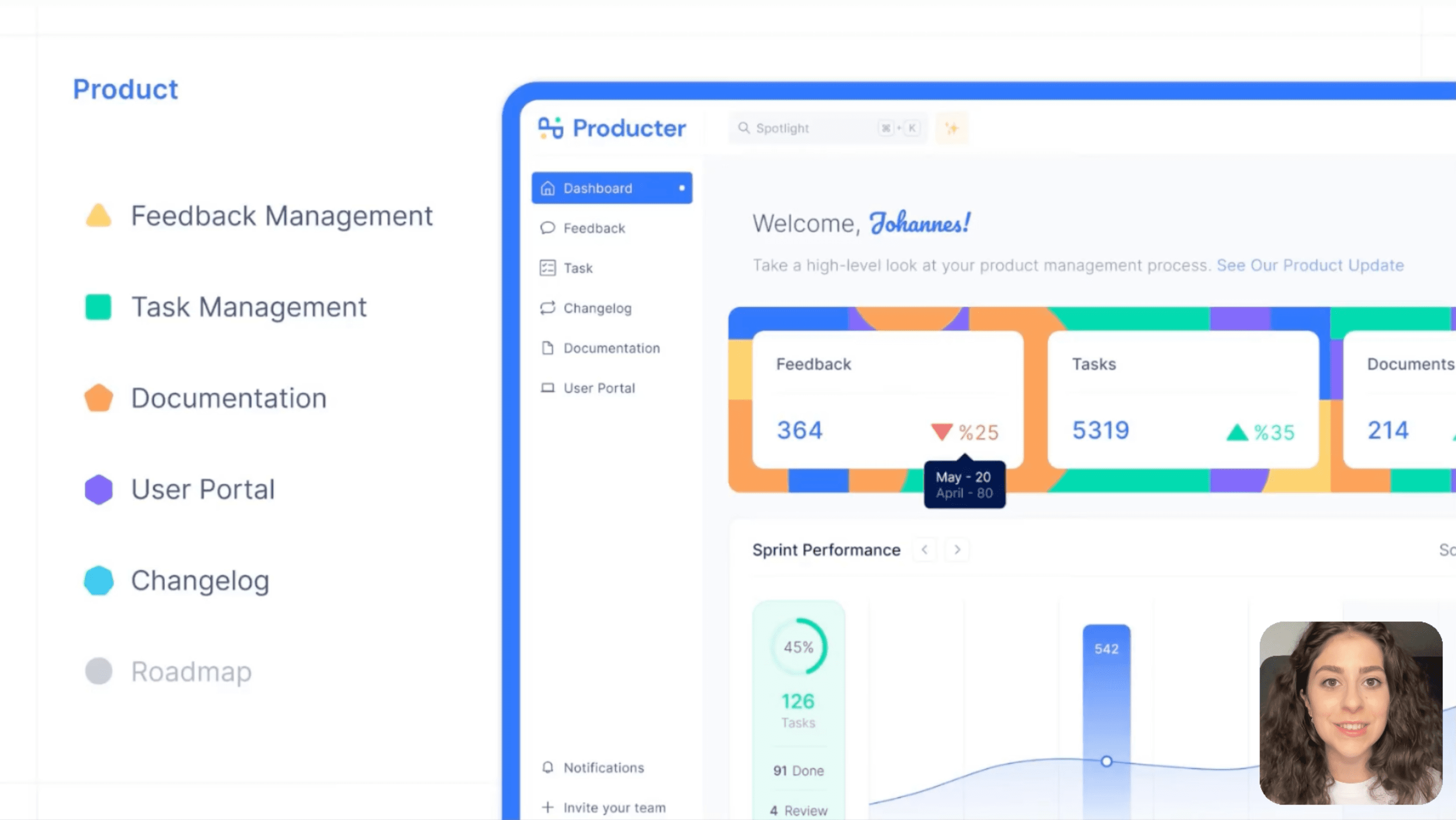The image size is (1456, 820).
Task: Open the Dashboard menu item
Action: (x=611, y=188)
